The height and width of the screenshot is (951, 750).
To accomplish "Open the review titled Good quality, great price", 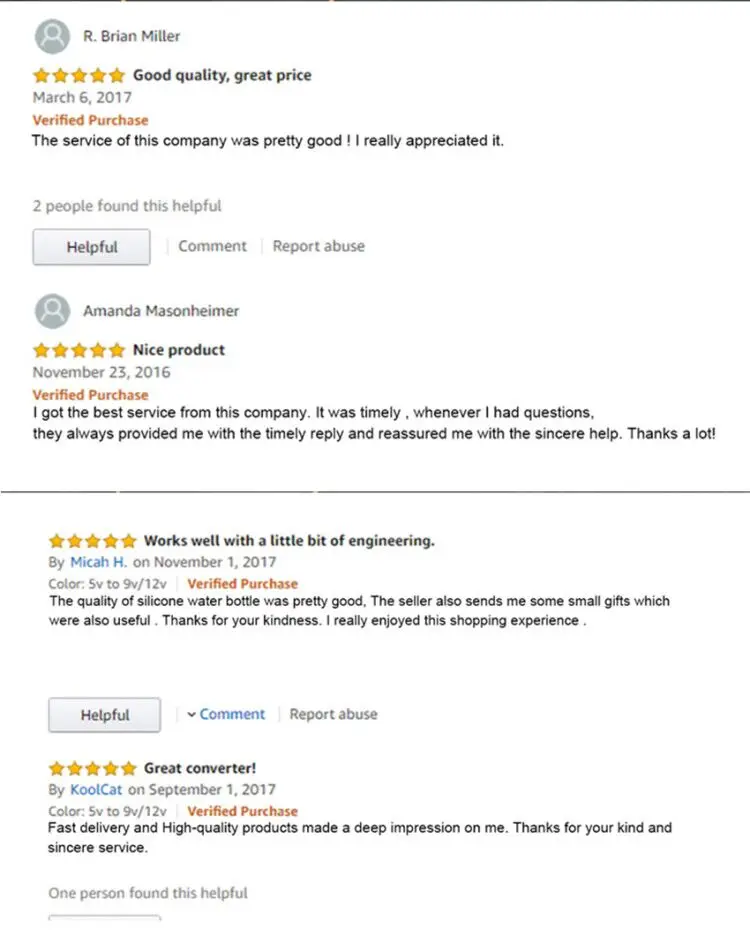I will click(x=223, y=75).
